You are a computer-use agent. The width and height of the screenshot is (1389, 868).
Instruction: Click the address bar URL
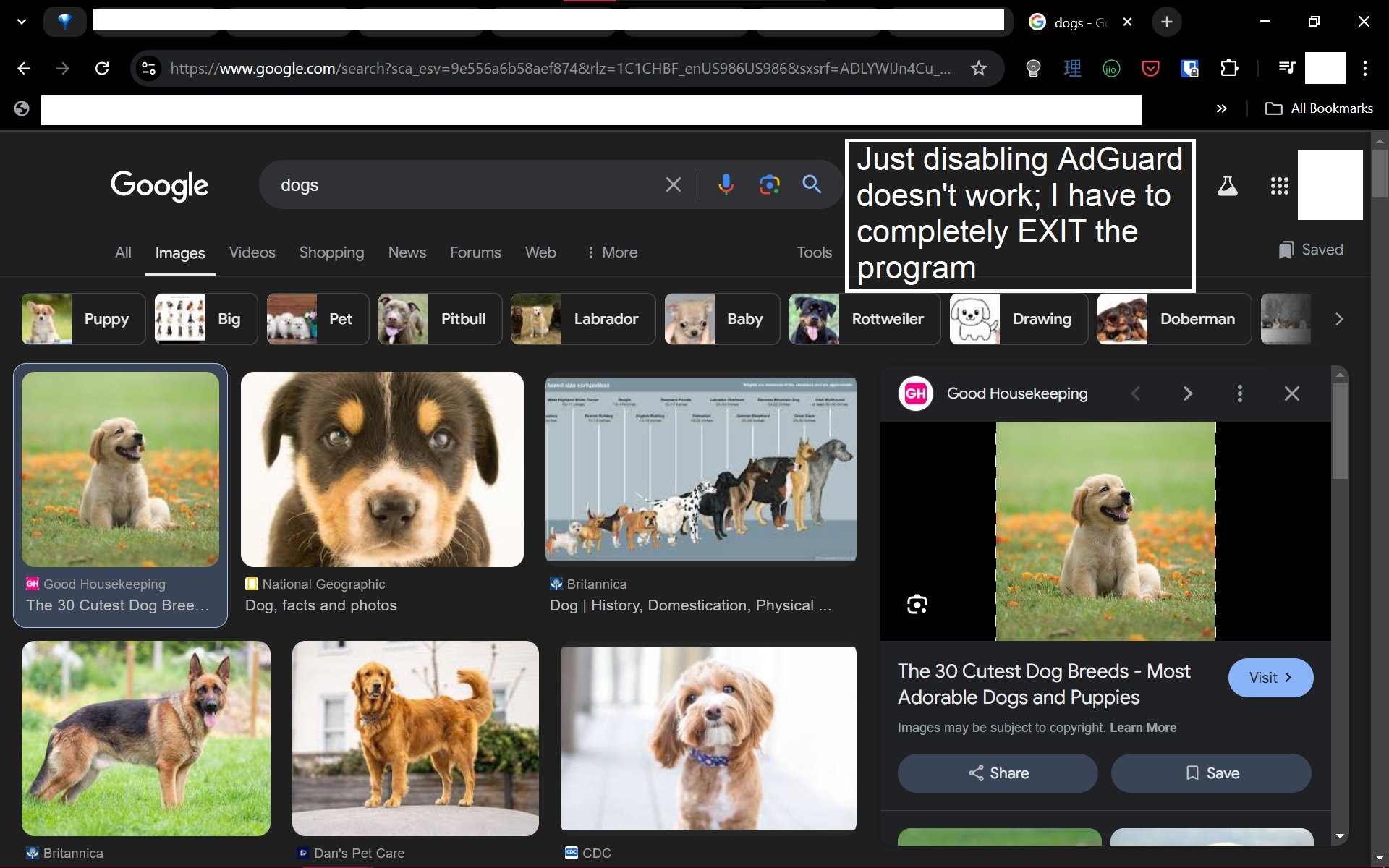tap(561, 69)
